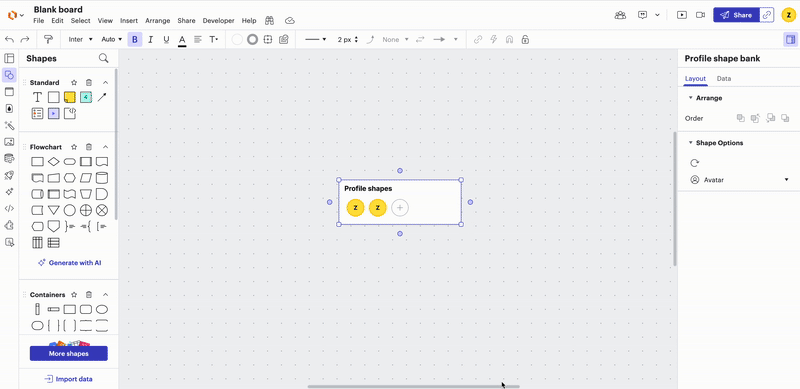Click the text alignment icon

(198, 39)
